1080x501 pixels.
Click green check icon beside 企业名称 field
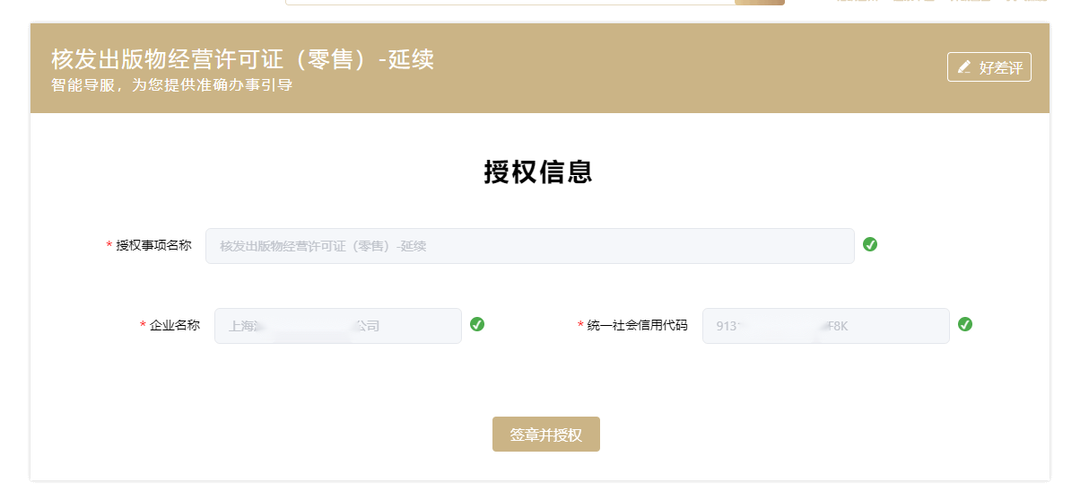coord(477,325)
